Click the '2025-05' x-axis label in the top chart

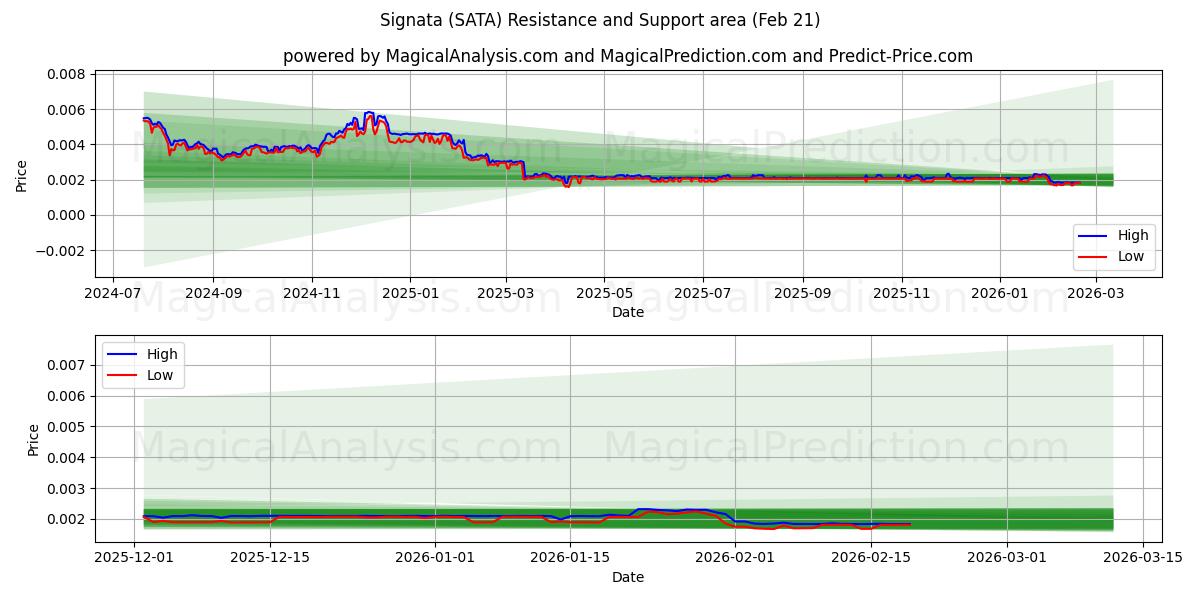pos(605,295)
